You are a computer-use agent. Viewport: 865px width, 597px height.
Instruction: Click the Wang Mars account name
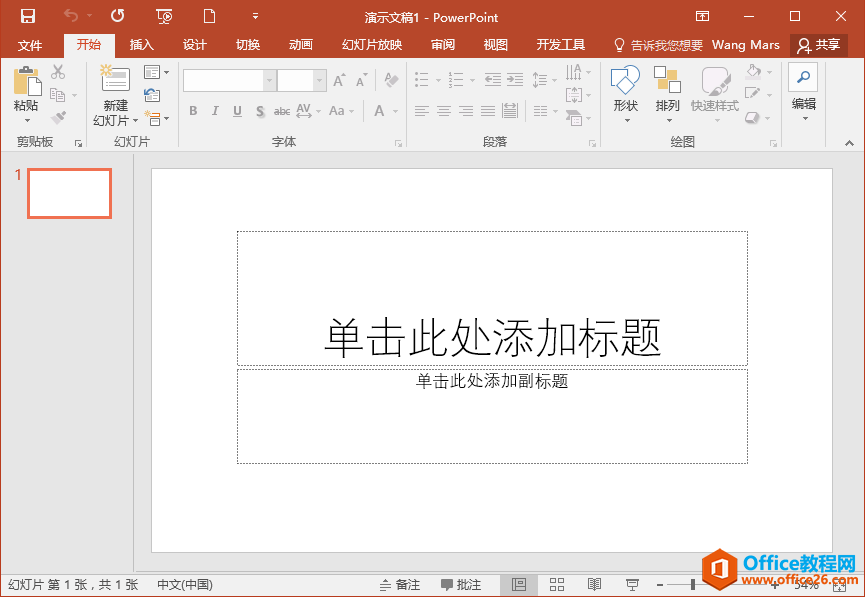tap(746, 45)
